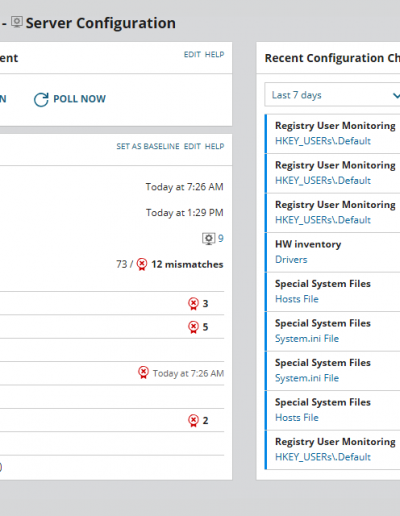Click the red mismatch icon next to 3
This screenshot has width=400, height=516.
pos(193,304)
